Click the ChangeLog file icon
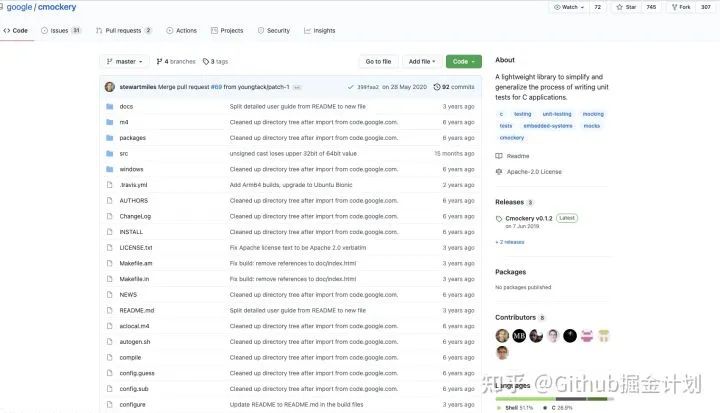The width and height of the screenshot is (720, 413). click(109, 216)
